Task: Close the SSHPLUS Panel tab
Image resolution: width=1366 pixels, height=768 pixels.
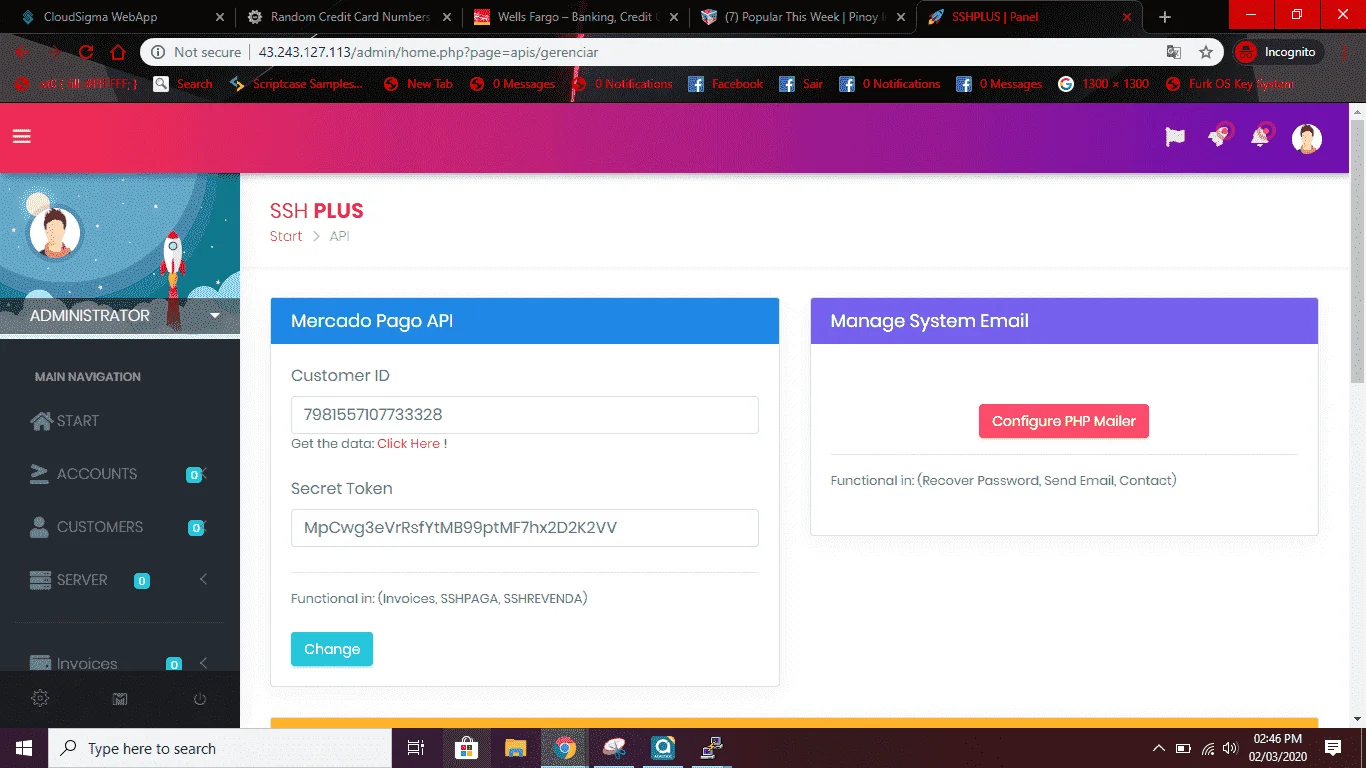Action: coord(1129,17)
